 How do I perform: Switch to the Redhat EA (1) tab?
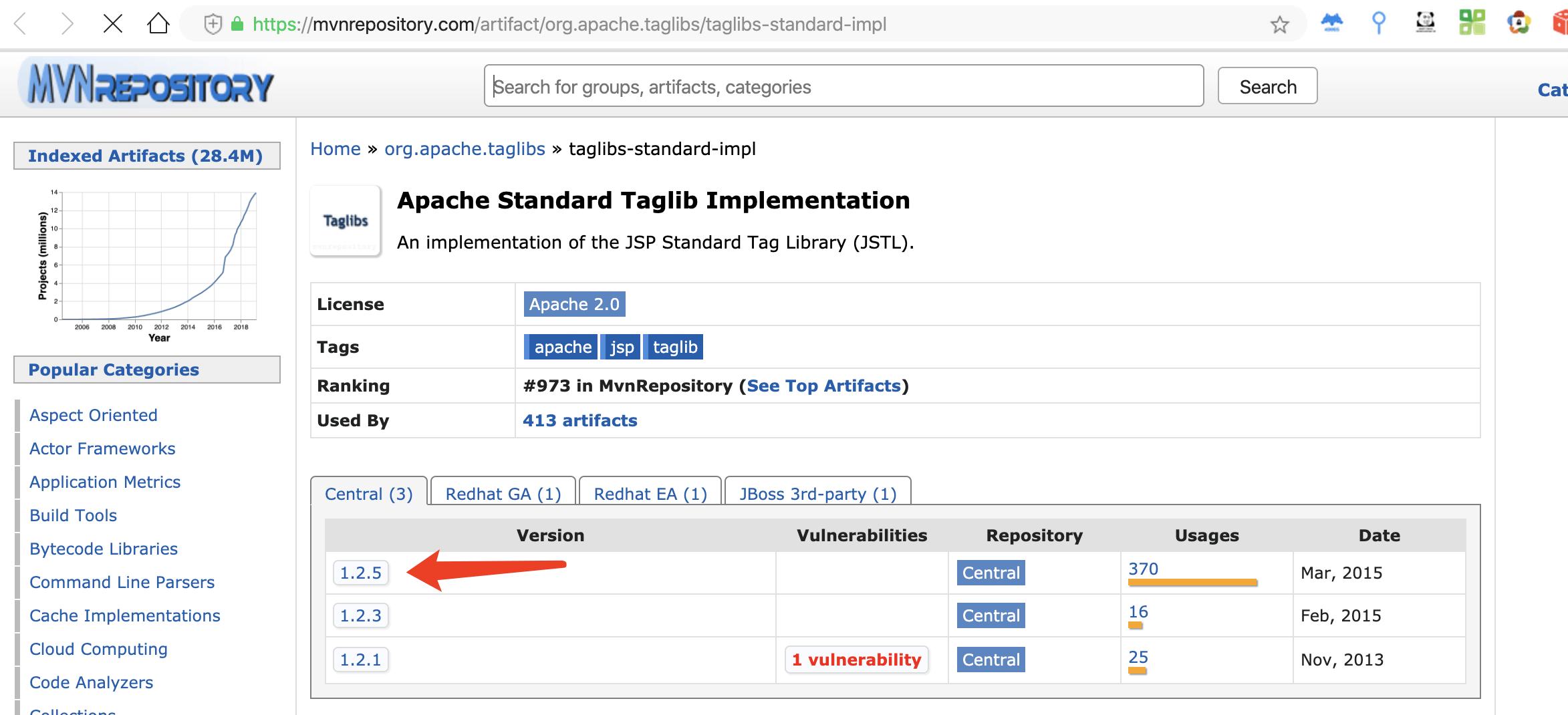650,493
